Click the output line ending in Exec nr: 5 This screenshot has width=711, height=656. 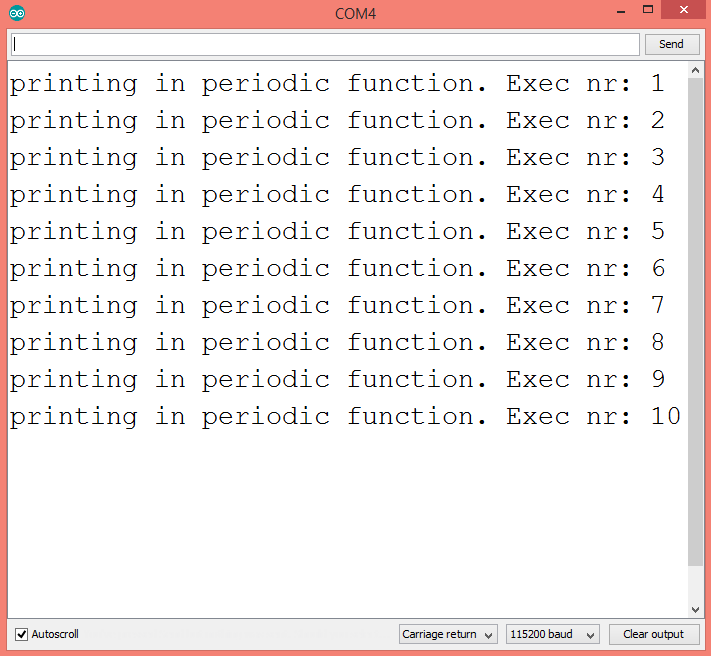(337, 232)
